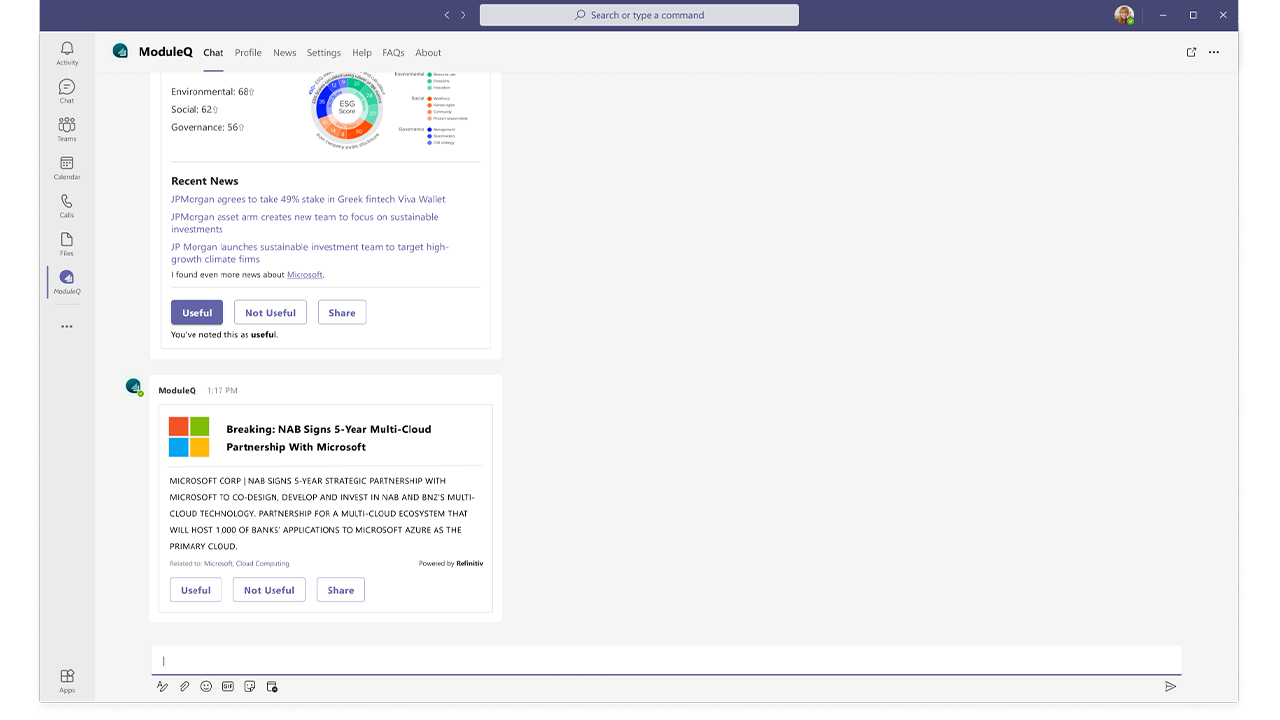Open the JPMorgan asset arm sustainable investments link

point(305,223)
